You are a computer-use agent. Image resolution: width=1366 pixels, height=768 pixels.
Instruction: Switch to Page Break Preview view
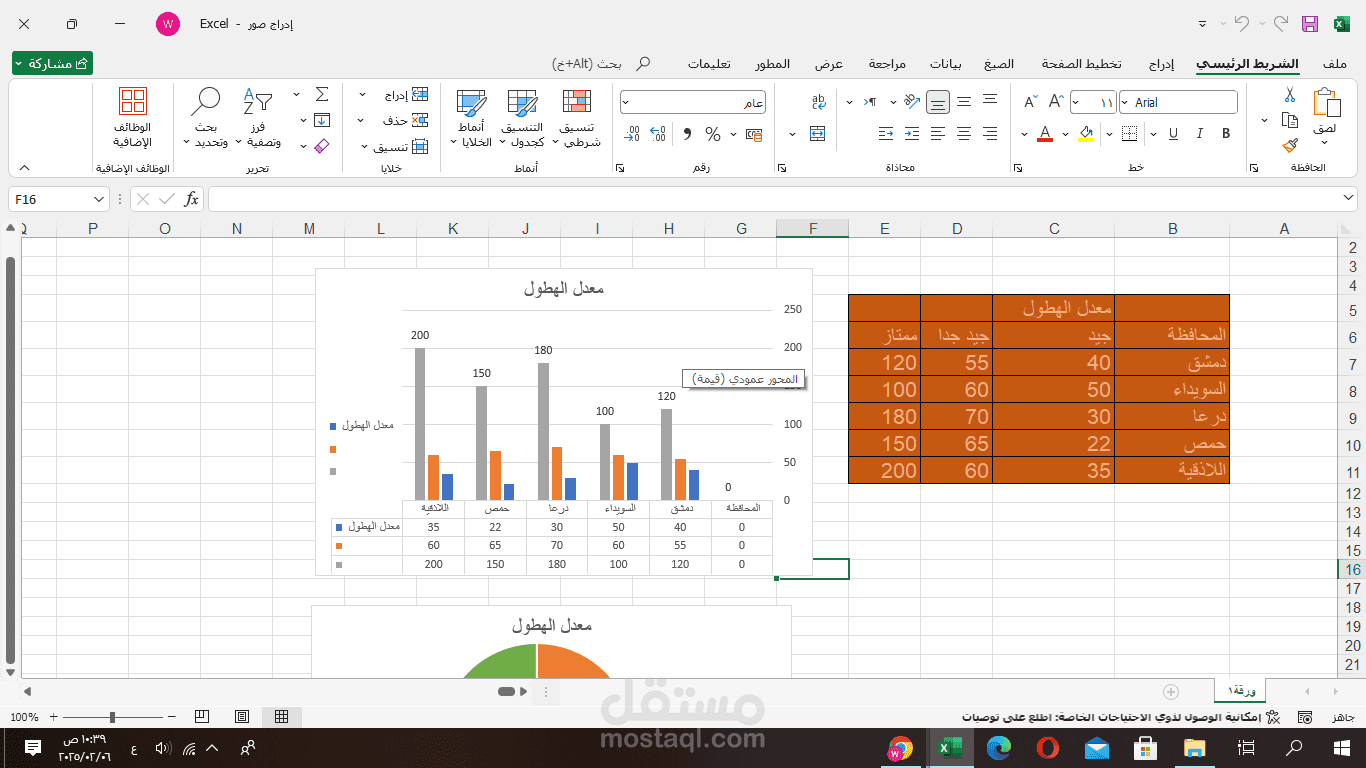pos(202,717)
